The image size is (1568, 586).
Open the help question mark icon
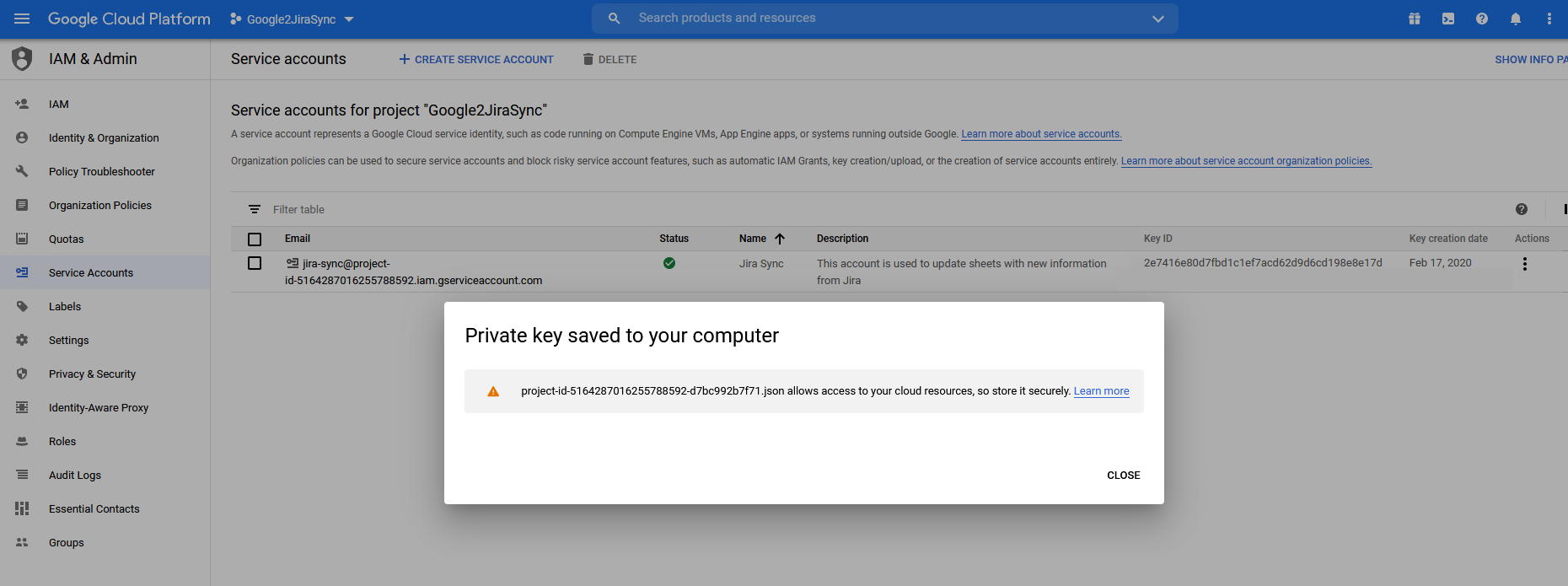1482,19
